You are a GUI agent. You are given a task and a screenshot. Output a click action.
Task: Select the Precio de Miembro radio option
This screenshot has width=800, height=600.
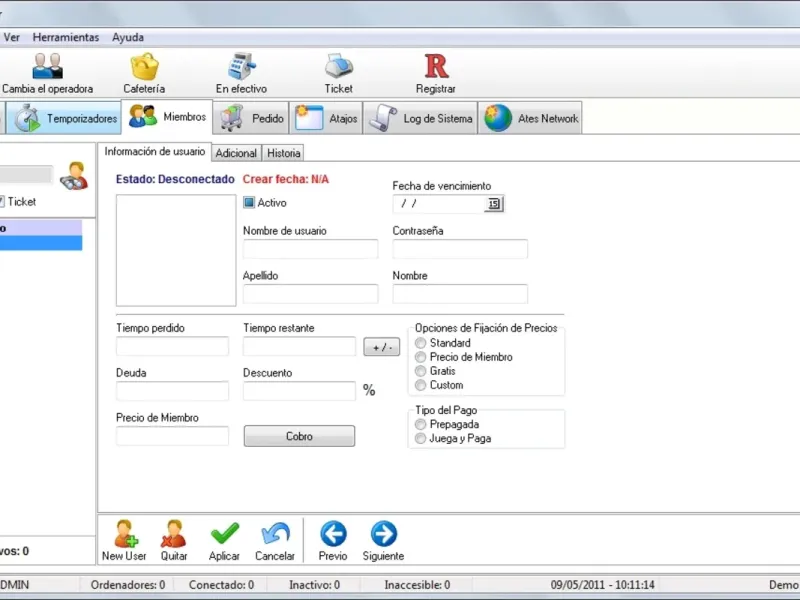click(x=420, y=357)
